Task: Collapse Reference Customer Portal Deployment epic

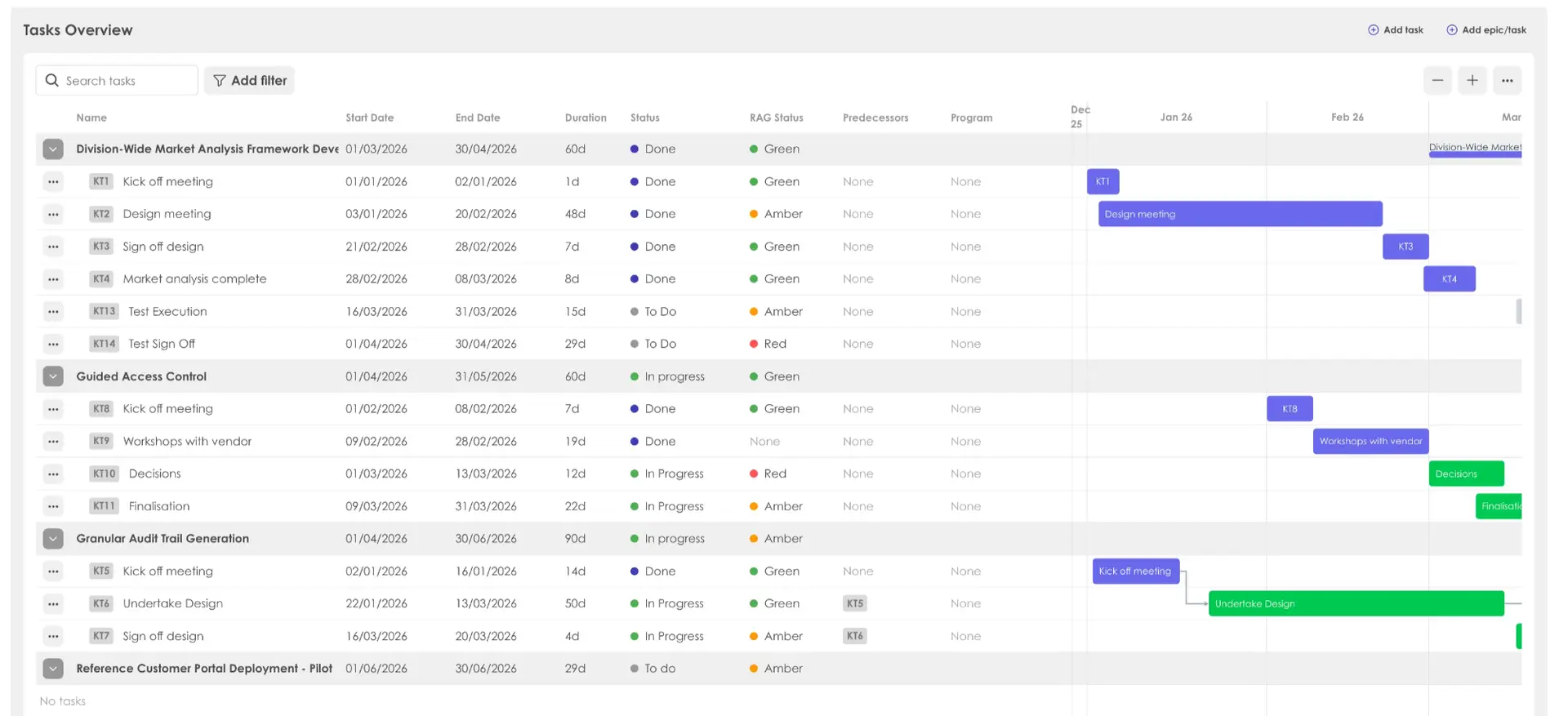Action: (x=53, y=669)
